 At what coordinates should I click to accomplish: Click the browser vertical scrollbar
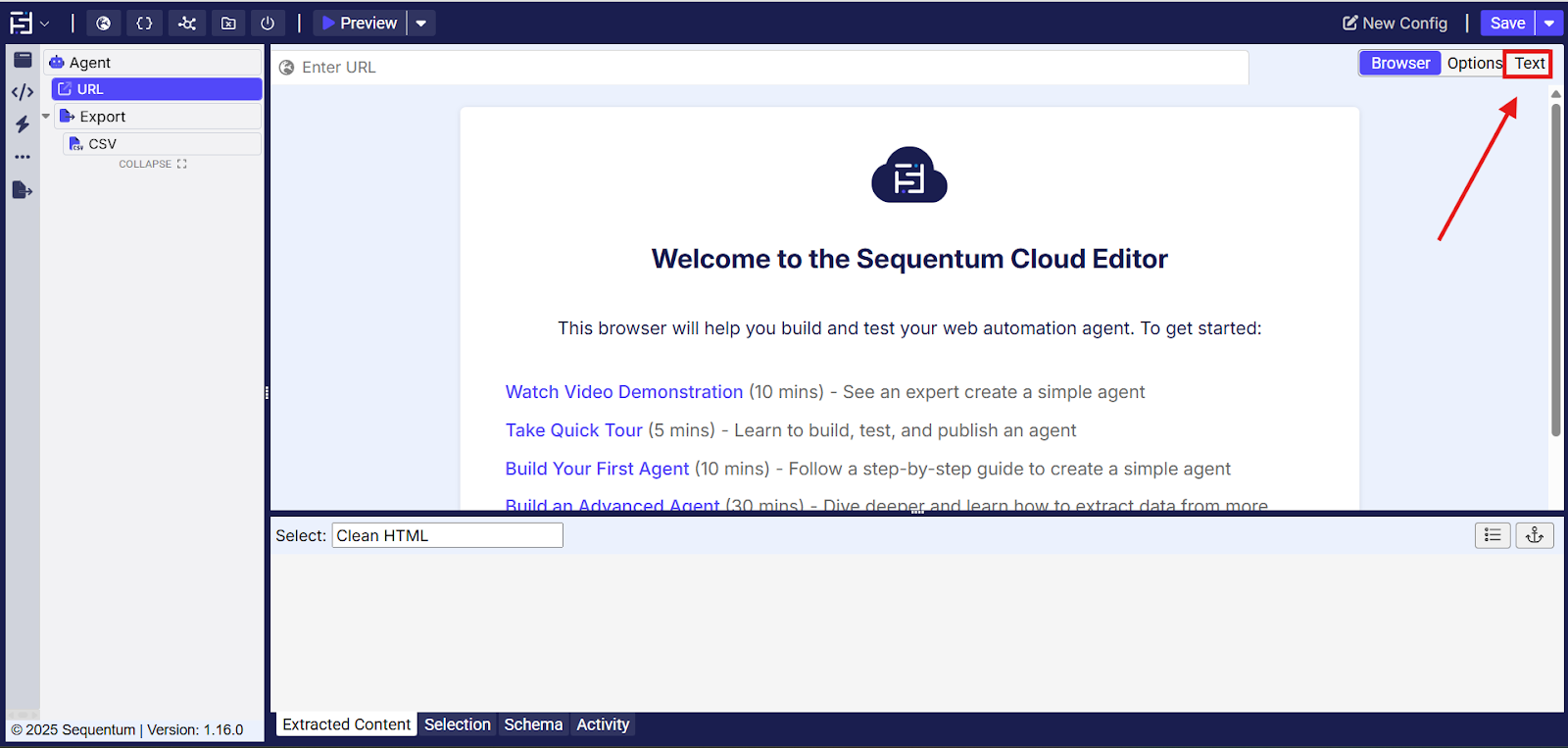click(1556, 270)
